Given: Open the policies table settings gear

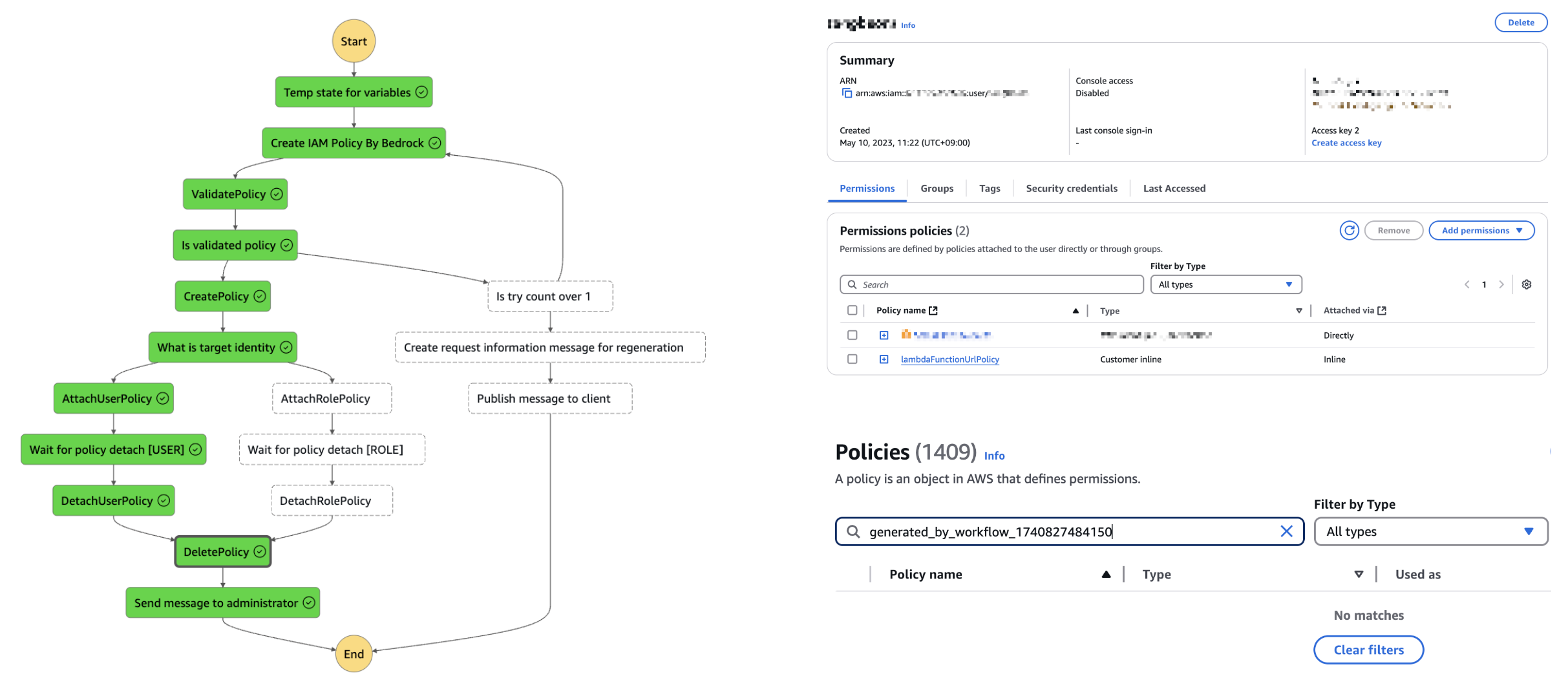Looking at the screenshot, I should click(x=1526, y=284).
